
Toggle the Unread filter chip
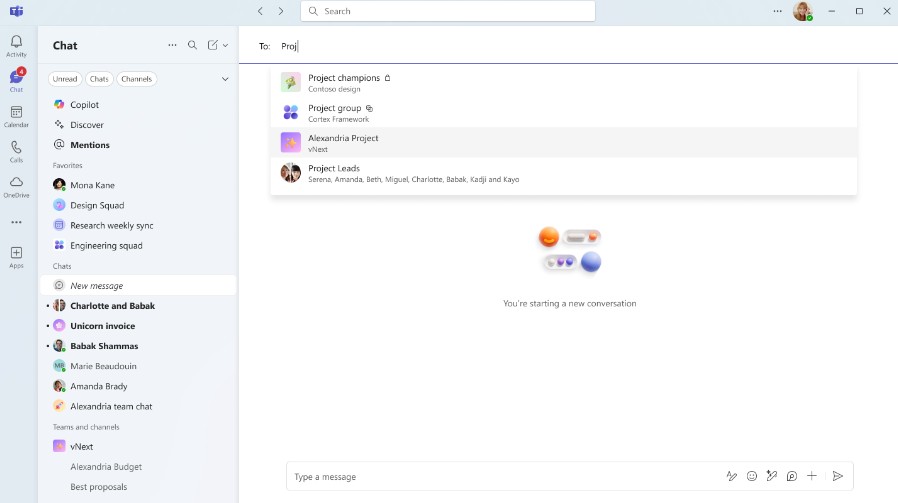[65, 79]
